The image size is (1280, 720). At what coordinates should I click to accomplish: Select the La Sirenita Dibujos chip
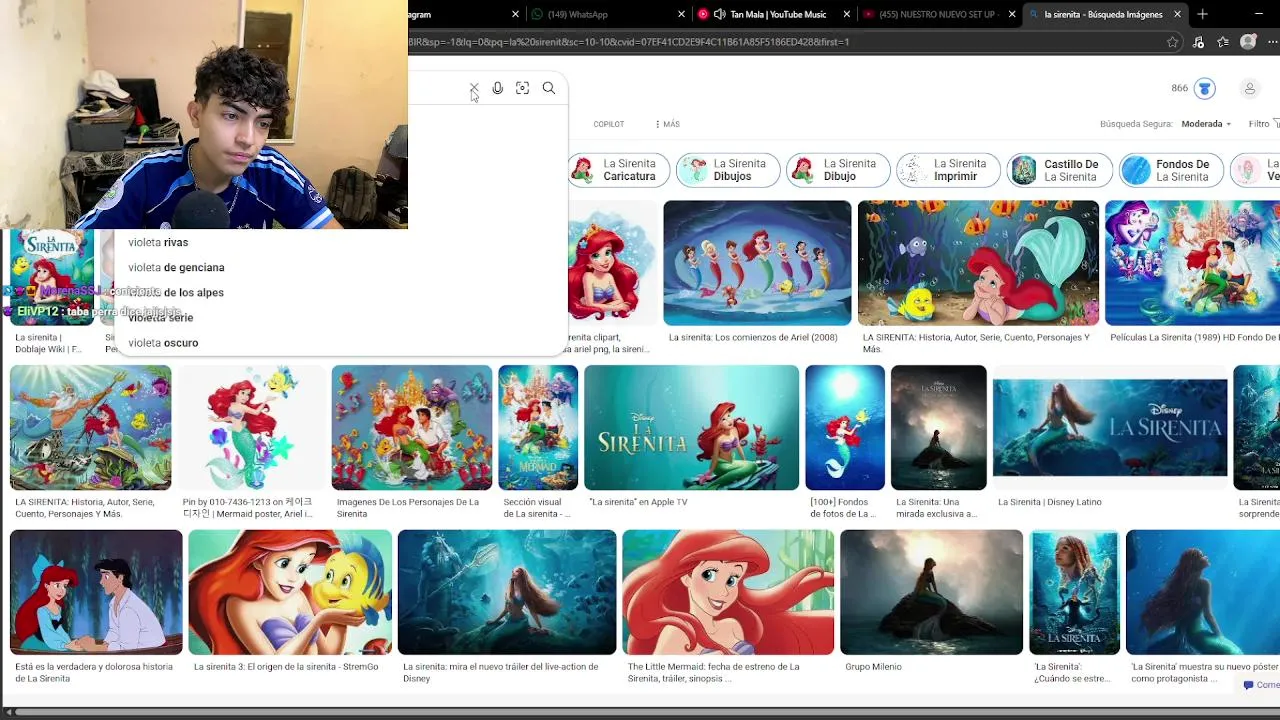coord(728,170)
